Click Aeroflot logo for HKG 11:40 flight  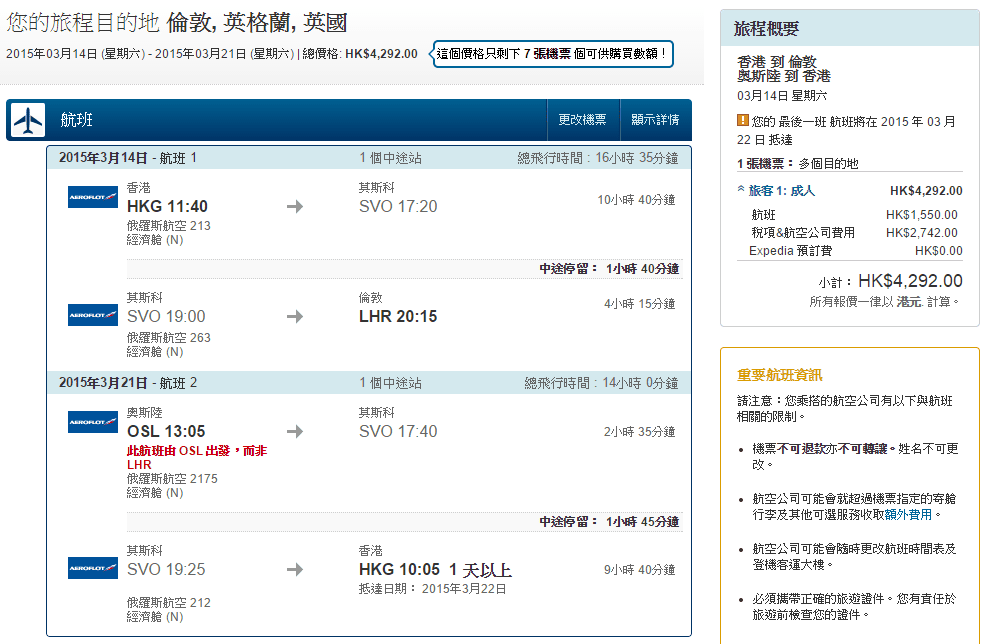[x=93, y=198]
